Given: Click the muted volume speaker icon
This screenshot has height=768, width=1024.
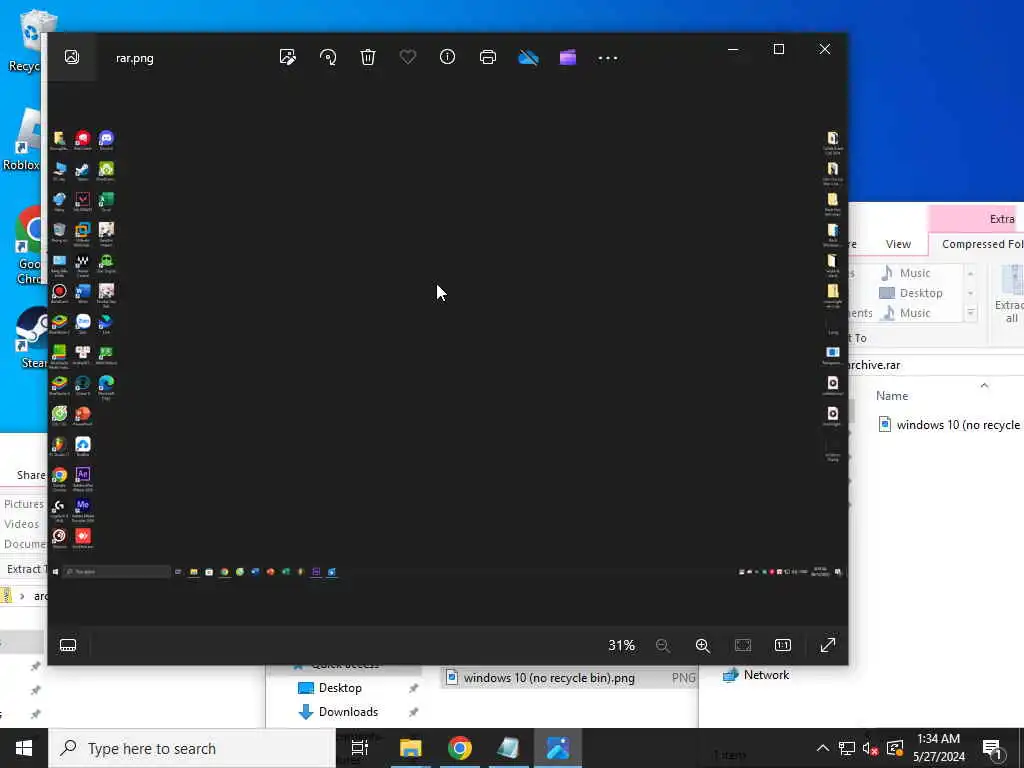Looking at the screenshot, I should coord(871,748).
